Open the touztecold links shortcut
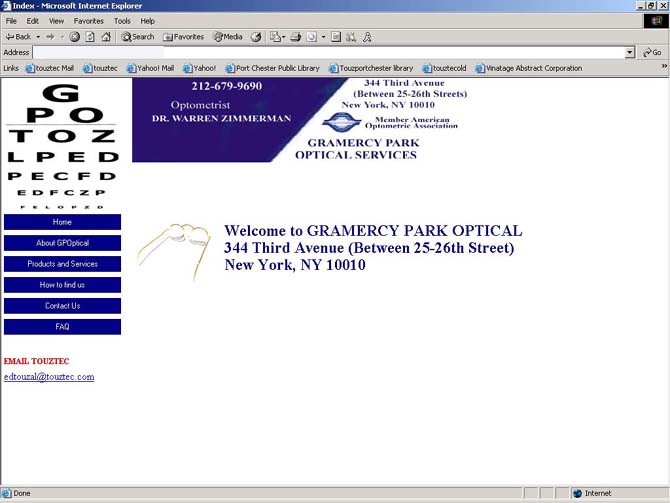The height and width of the screenshot is (503, 670). [x=444, y=68]
